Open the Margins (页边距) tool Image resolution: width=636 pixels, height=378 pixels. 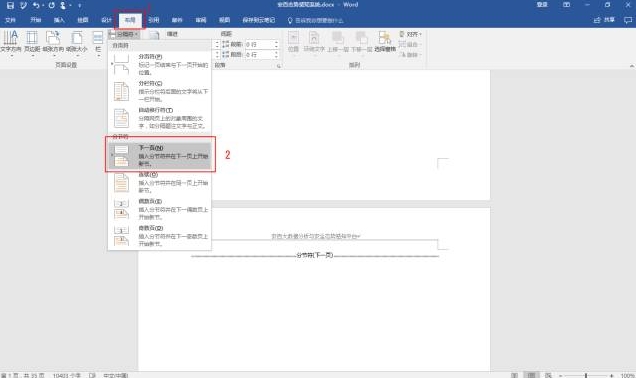(32, 42)
